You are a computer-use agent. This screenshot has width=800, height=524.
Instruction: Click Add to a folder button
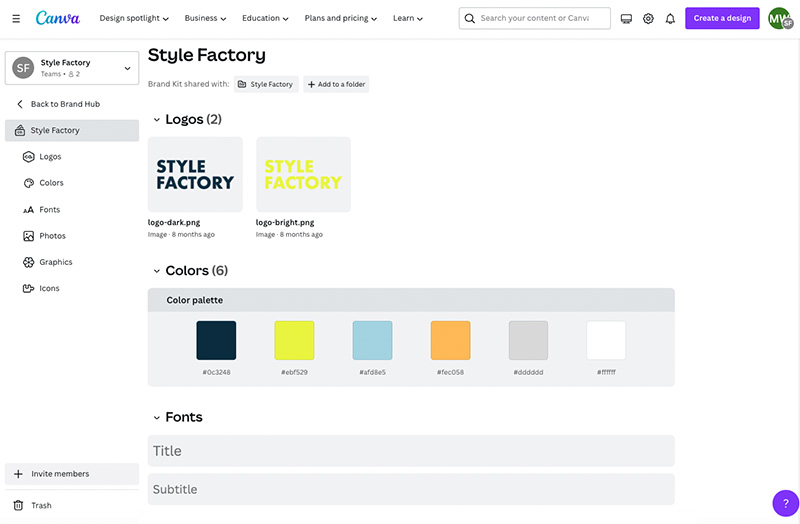336,84
